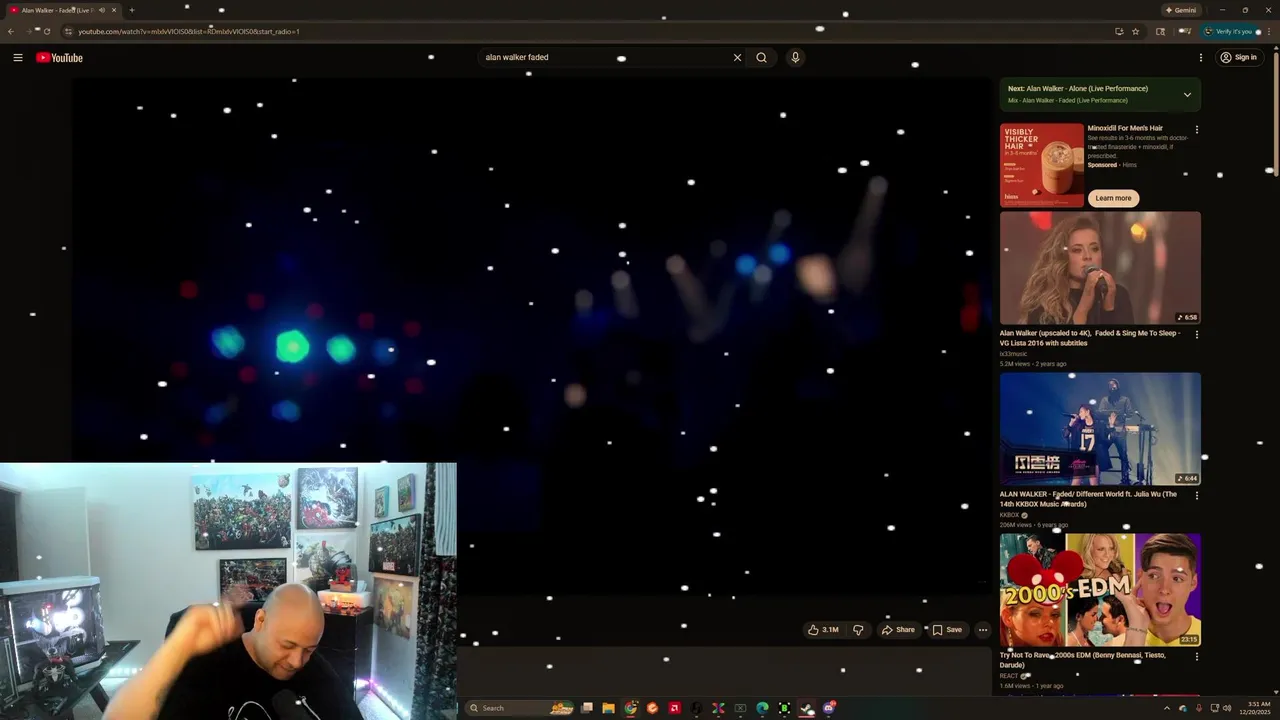The width and height of the screenshot is (1280, 720).
Task: Click the magnifier search button
Action: (761, 58)
